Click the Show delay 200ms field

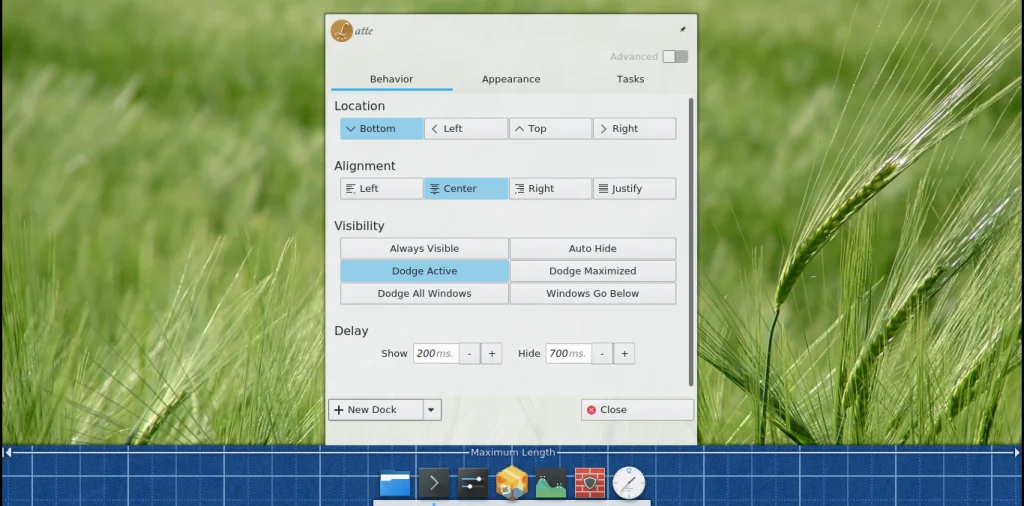pyautogui.click(x=436, y=354)
